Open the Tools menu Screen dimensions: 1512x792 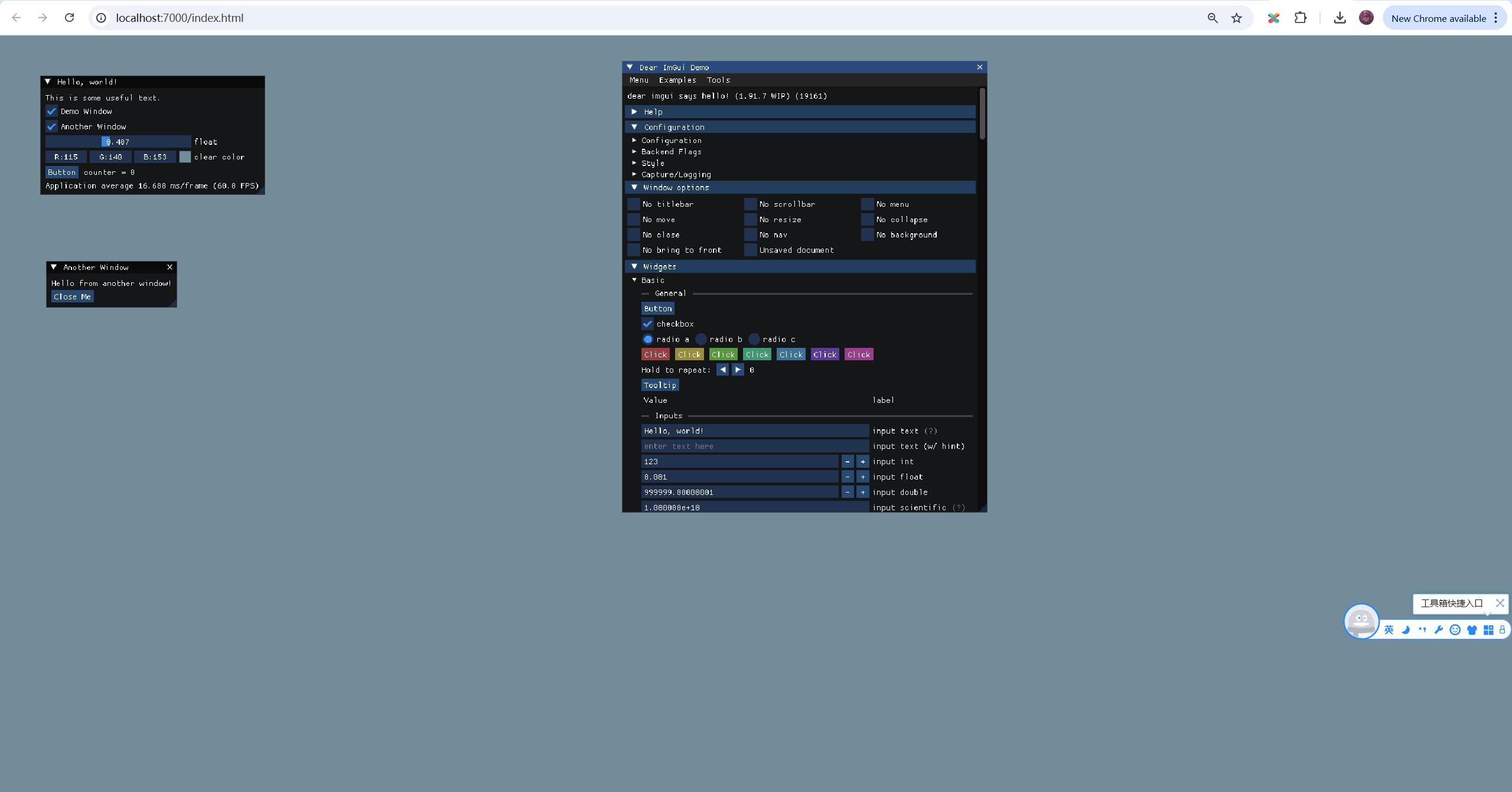pos(718,80)
